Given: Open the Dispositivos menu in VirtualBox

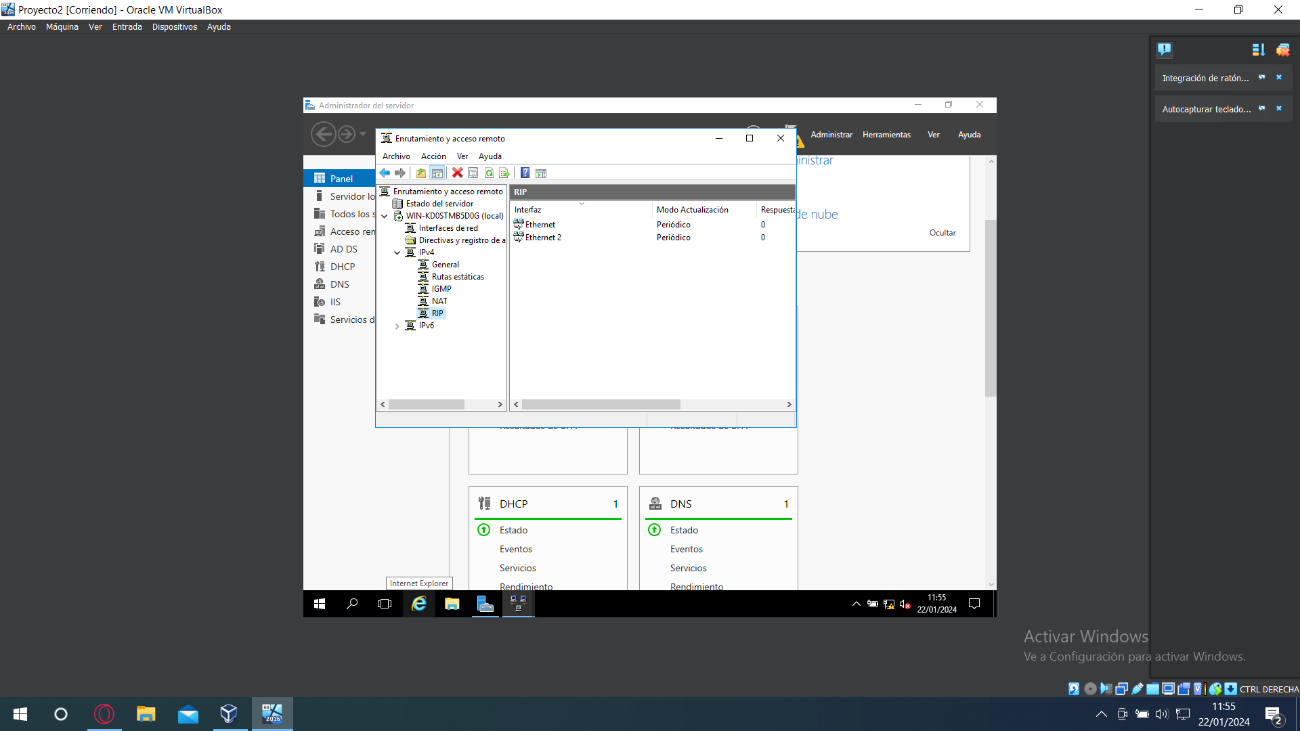Looking at the screenshot, I should (x=175, y=27).
